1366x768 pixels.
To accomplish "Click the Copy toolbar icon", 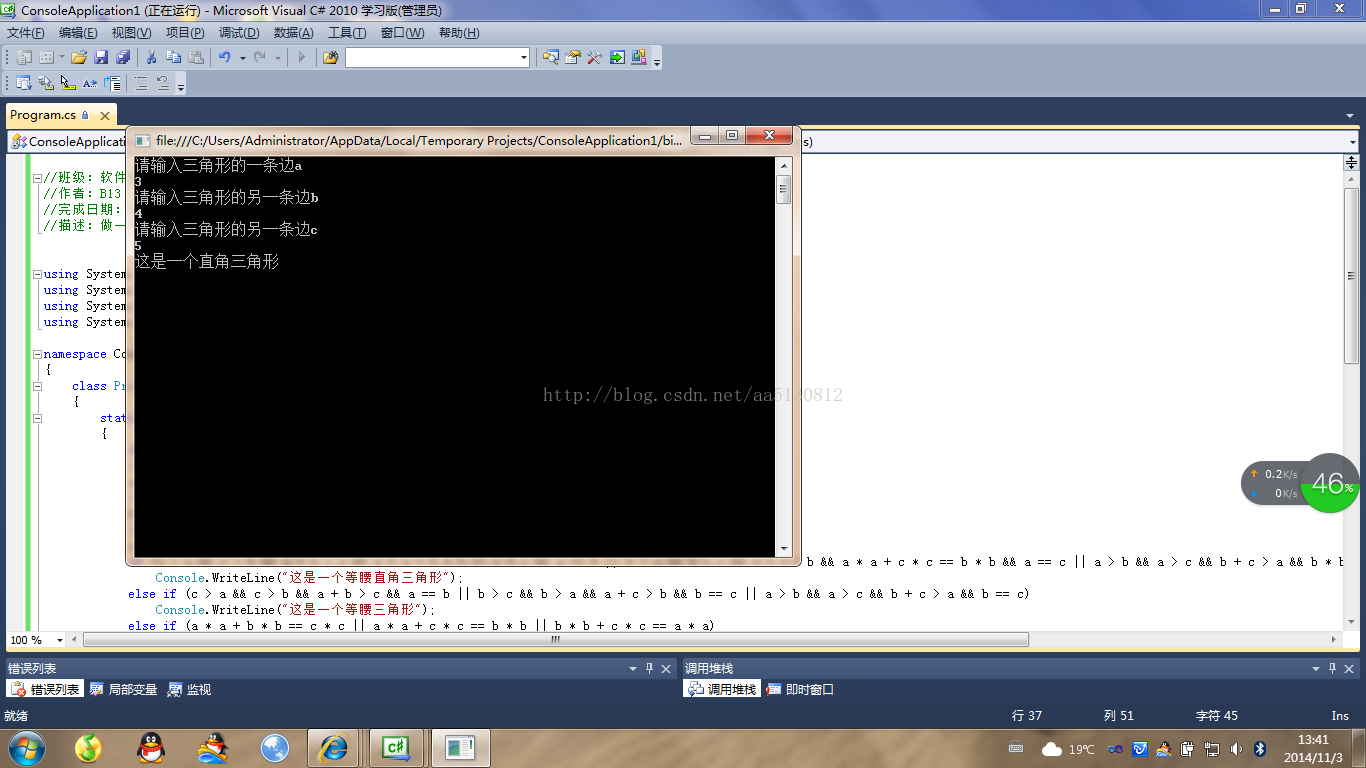I will tap(174, 58).
